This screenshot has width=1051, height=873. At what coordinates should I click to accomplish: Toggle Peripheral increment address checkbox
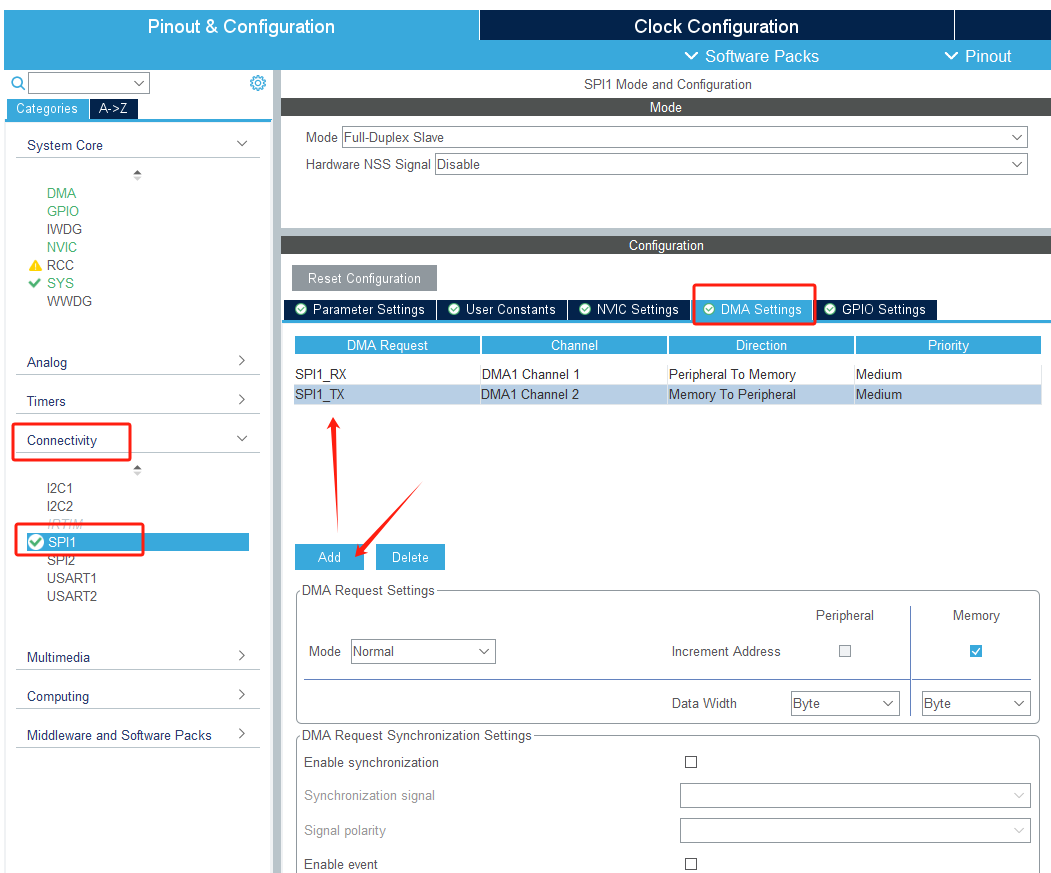coord(845,651)
